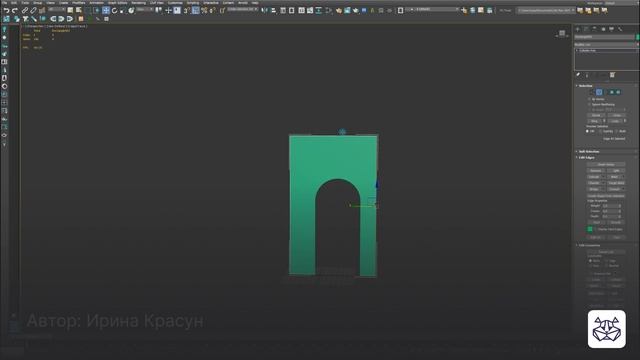Select SubObj preview selection radio

(x=600, y=131)
